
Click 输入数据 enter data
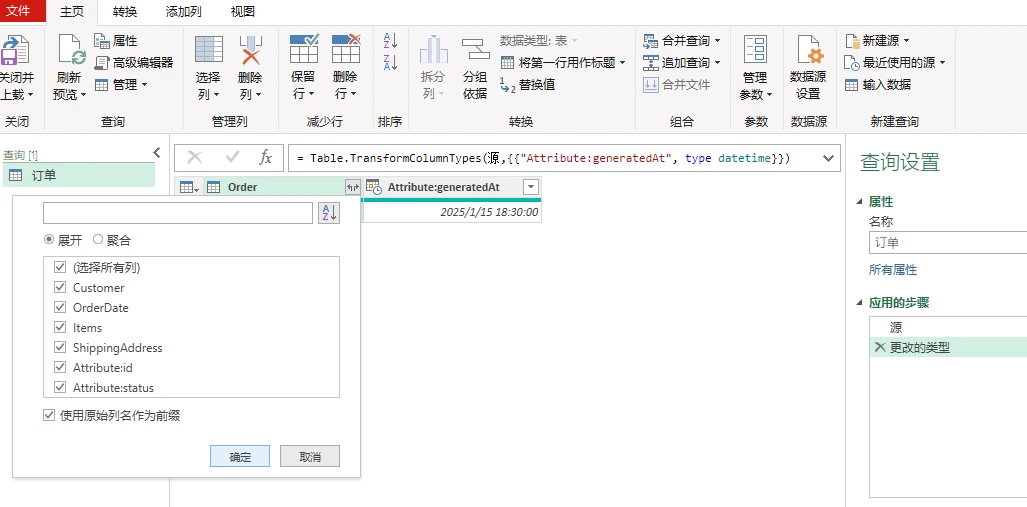point(878,84)
